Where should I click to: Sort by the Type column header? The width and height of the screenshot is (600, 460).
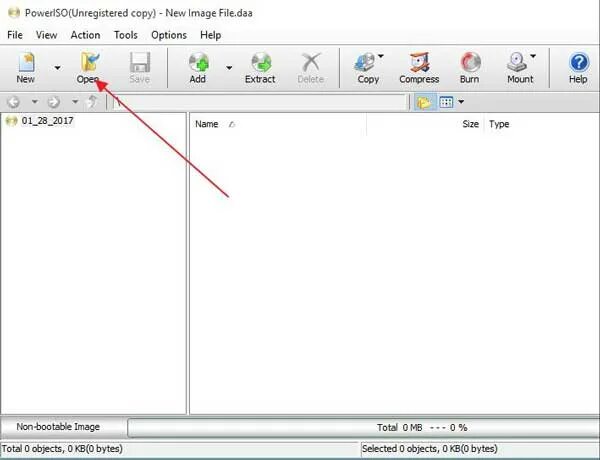pos(499,124)
